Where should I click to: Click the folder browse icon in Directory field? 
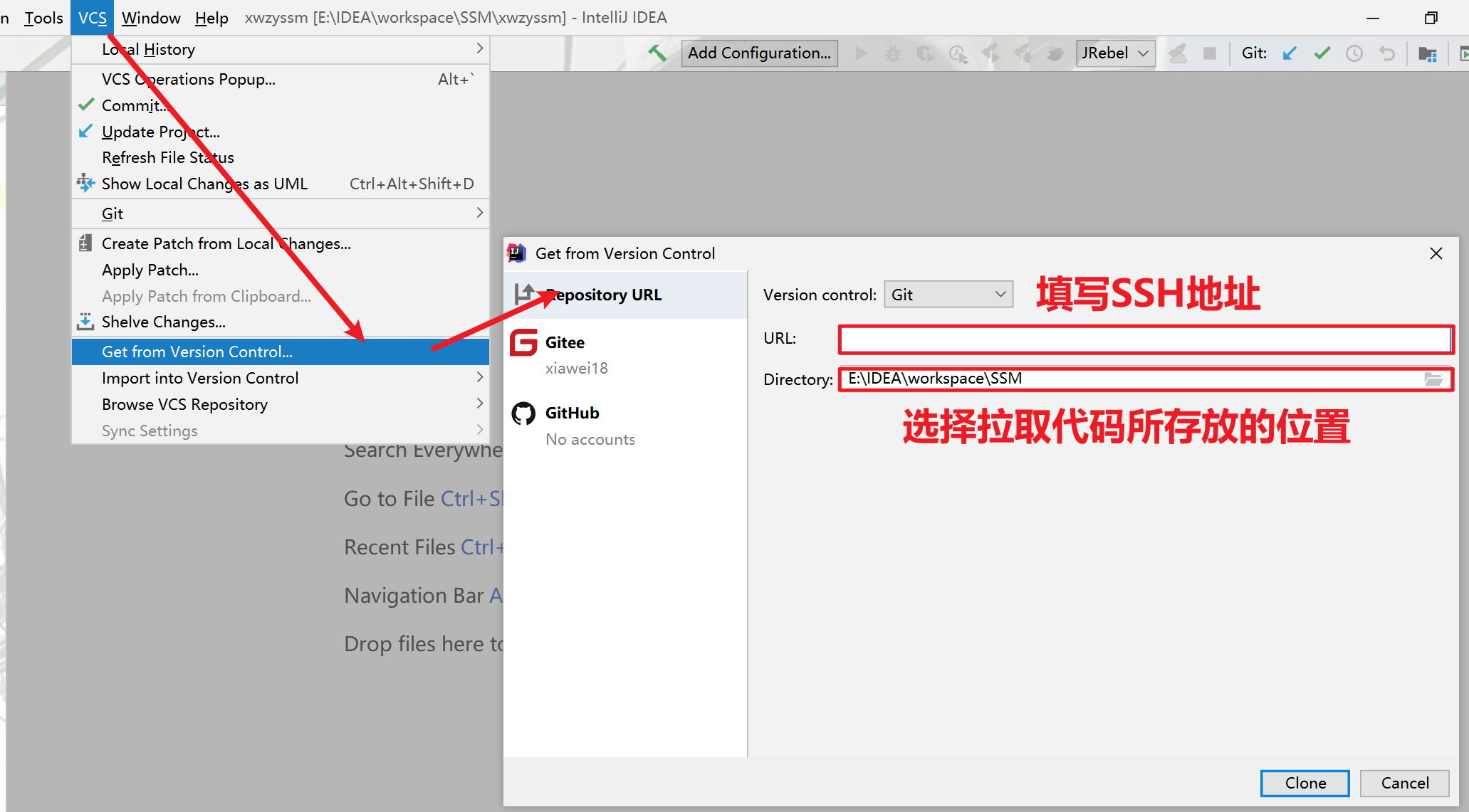click(1433, 379)
